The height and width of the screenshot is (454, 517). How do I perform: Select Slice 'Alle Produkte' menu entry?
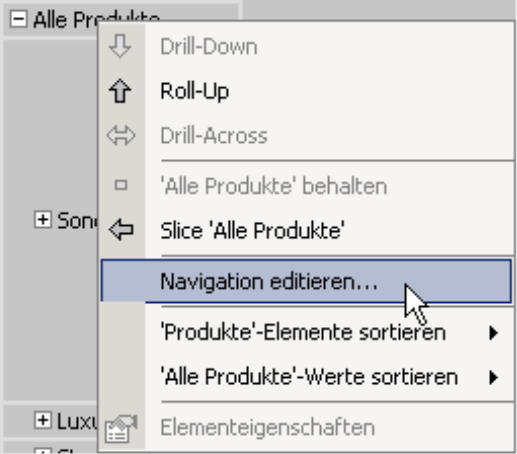click(x=306, y=230)
